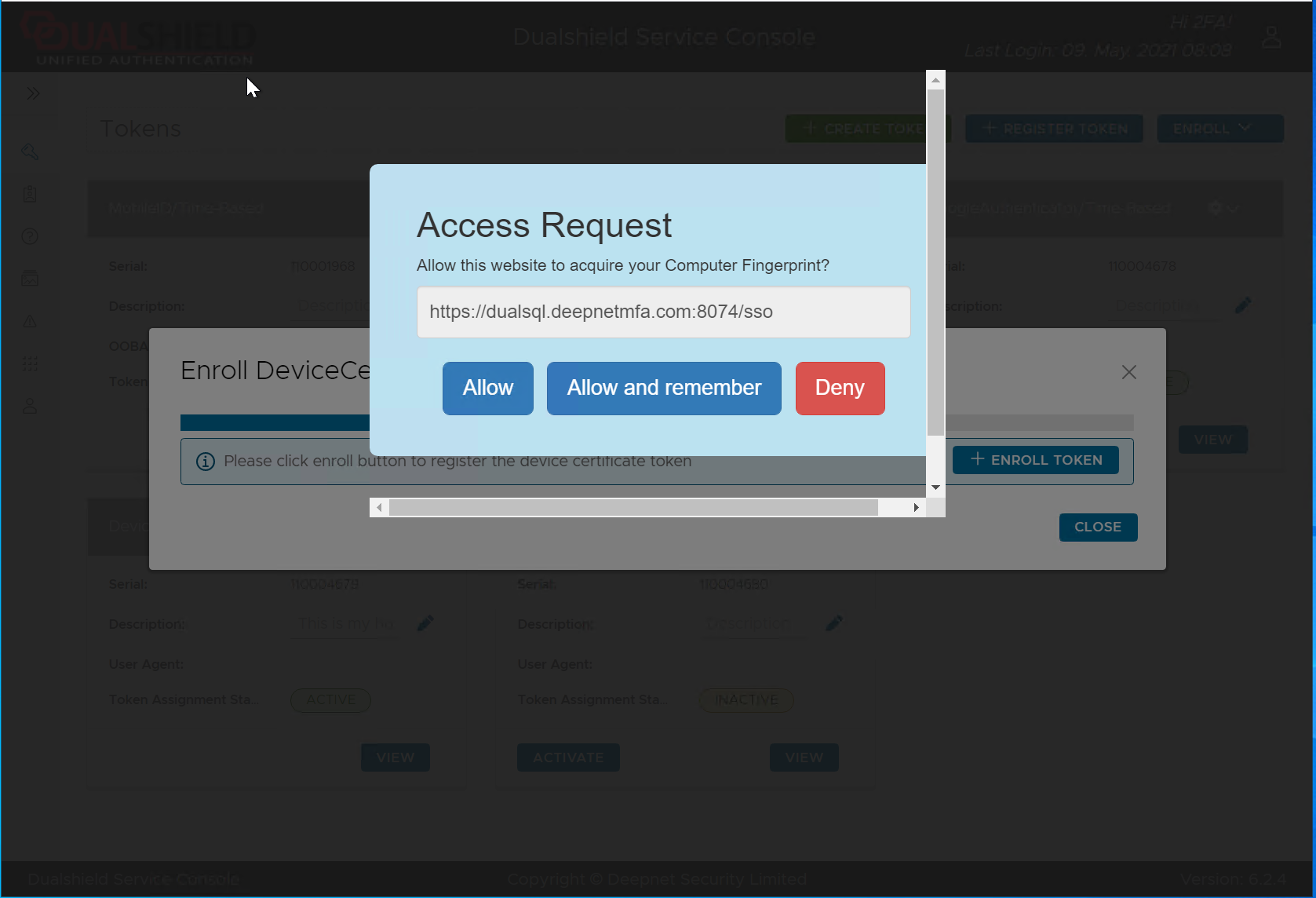Choose Allow and remember

(664, 389)
